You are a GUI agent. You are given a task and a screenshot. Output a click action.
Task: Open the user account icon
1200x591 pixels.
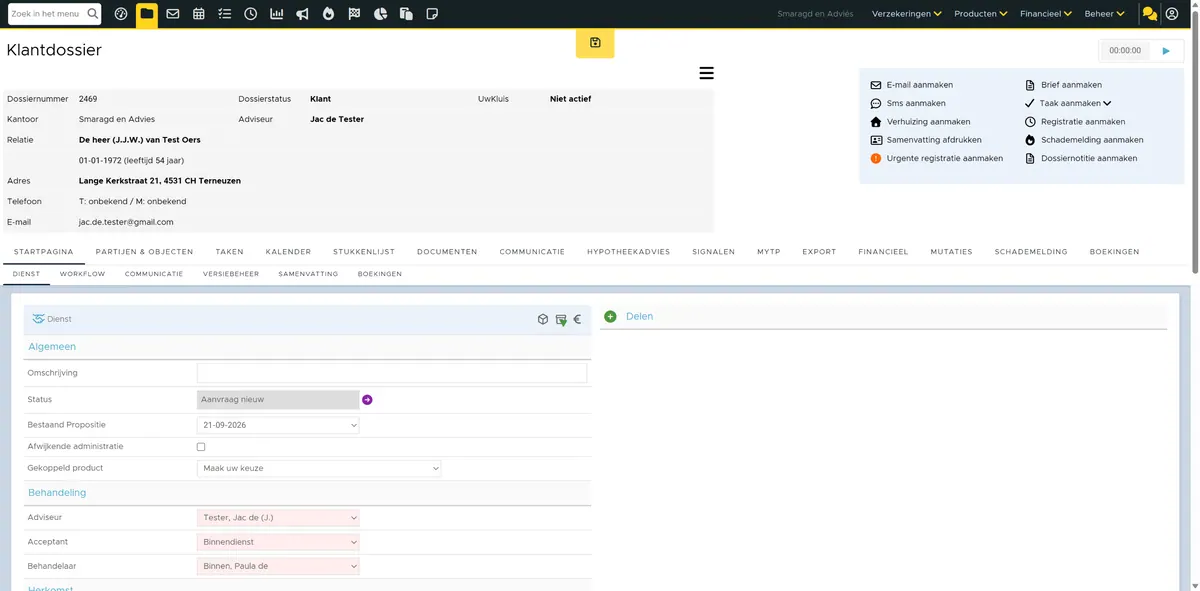coord(1172,14)
